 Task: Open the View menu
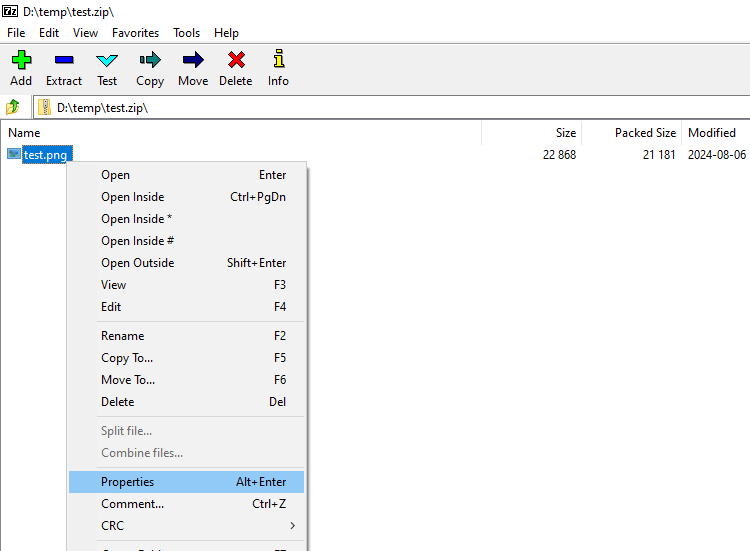click(85, 33)
